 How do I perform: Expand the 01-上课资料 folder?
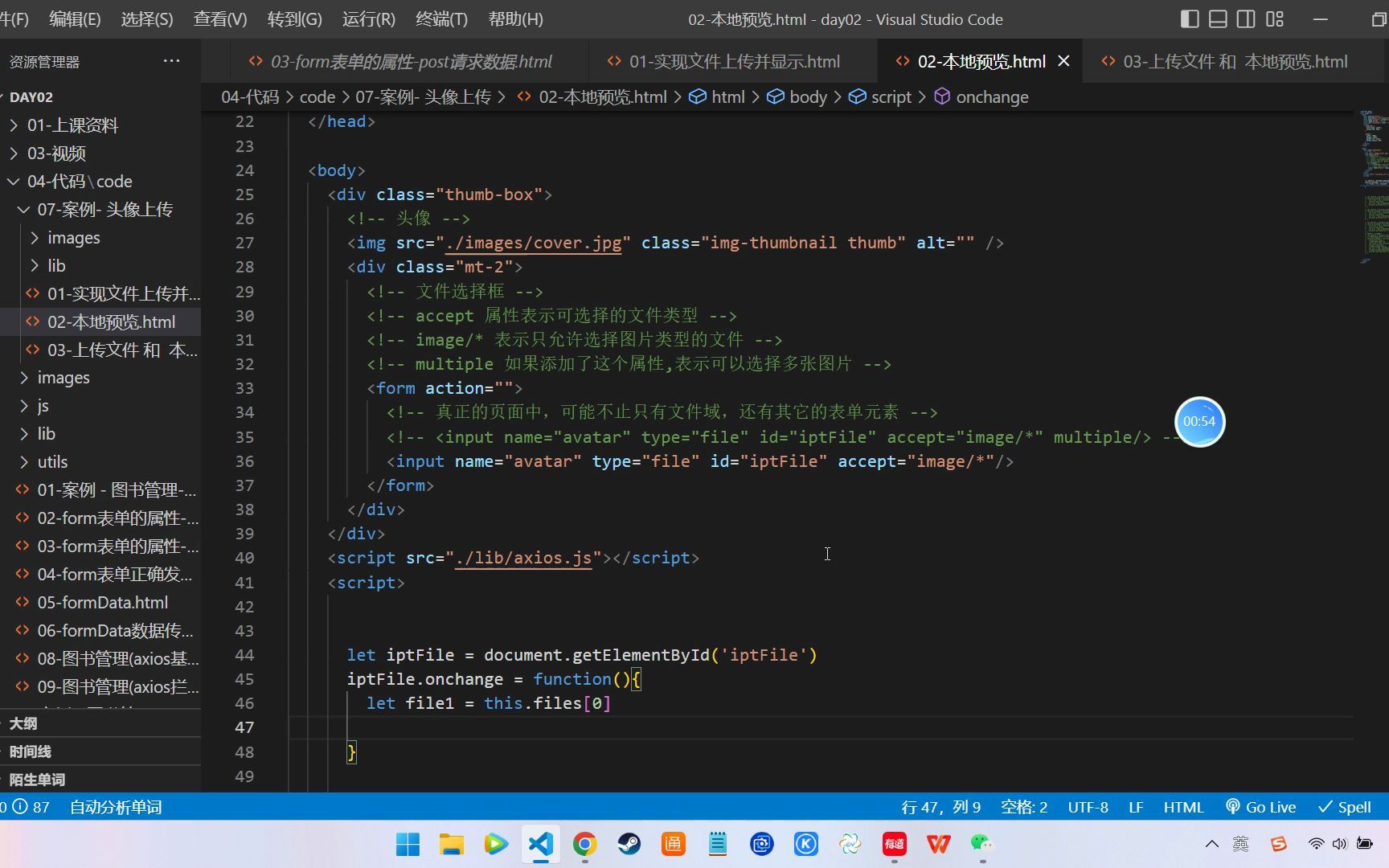100,125
